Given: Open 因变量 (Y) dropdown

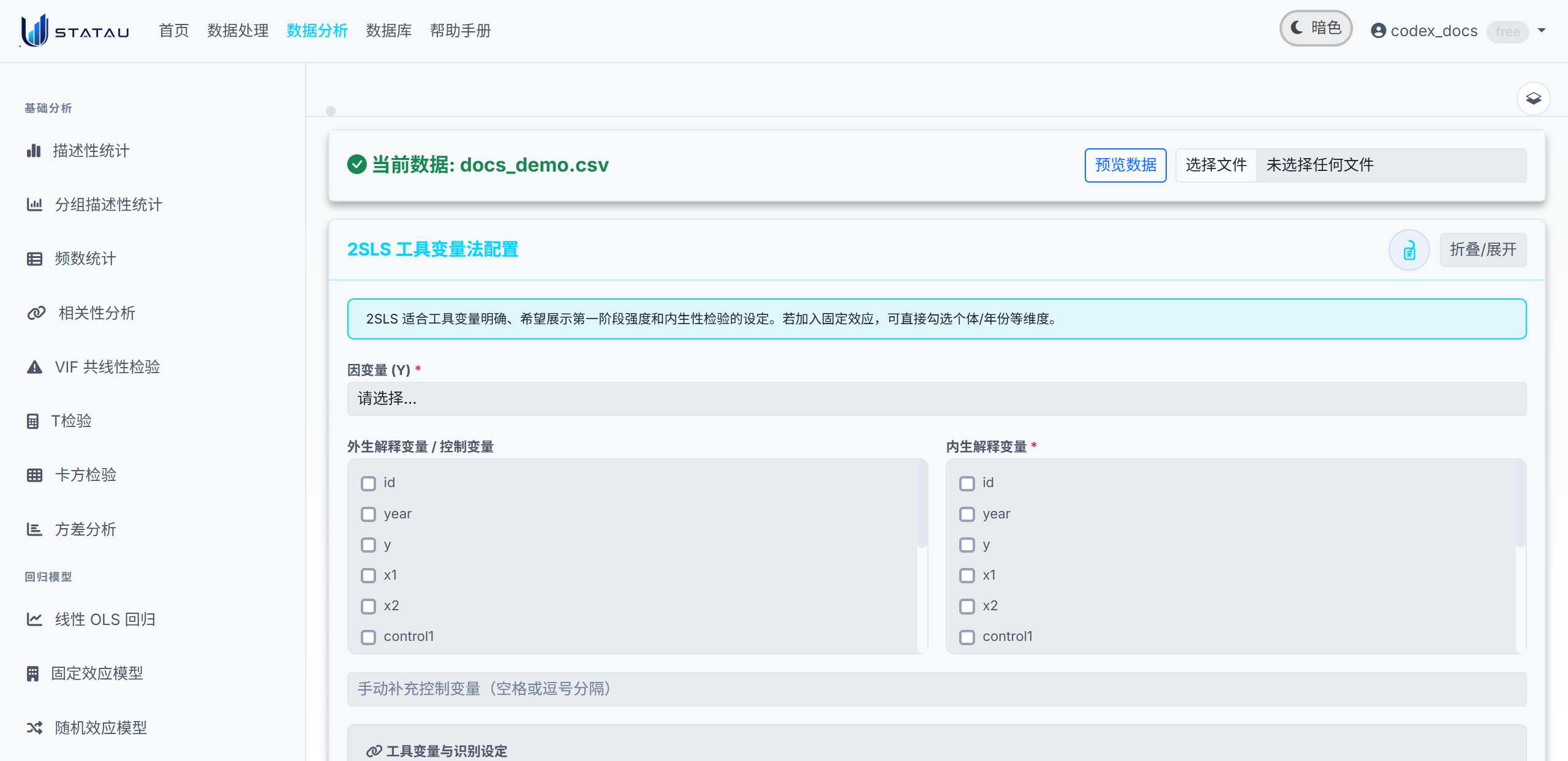Looking at the screenshot, I should 937,399.
